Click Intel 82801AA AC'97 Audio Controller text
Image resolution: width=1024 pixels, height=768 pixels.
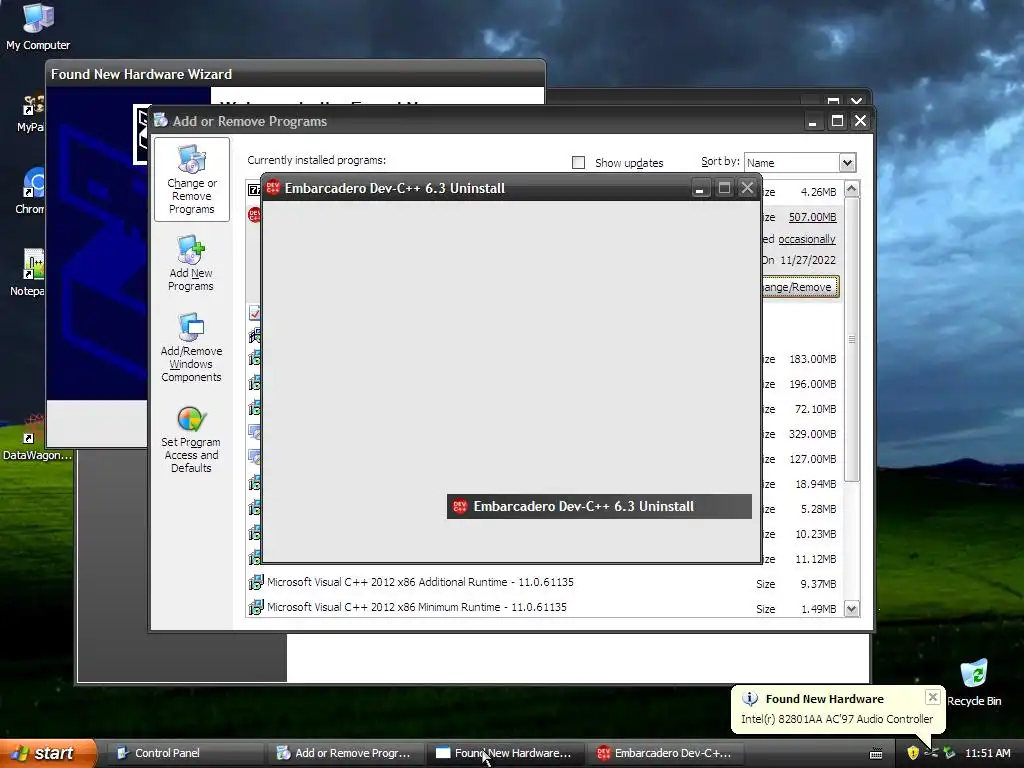[x=837, y=718]
